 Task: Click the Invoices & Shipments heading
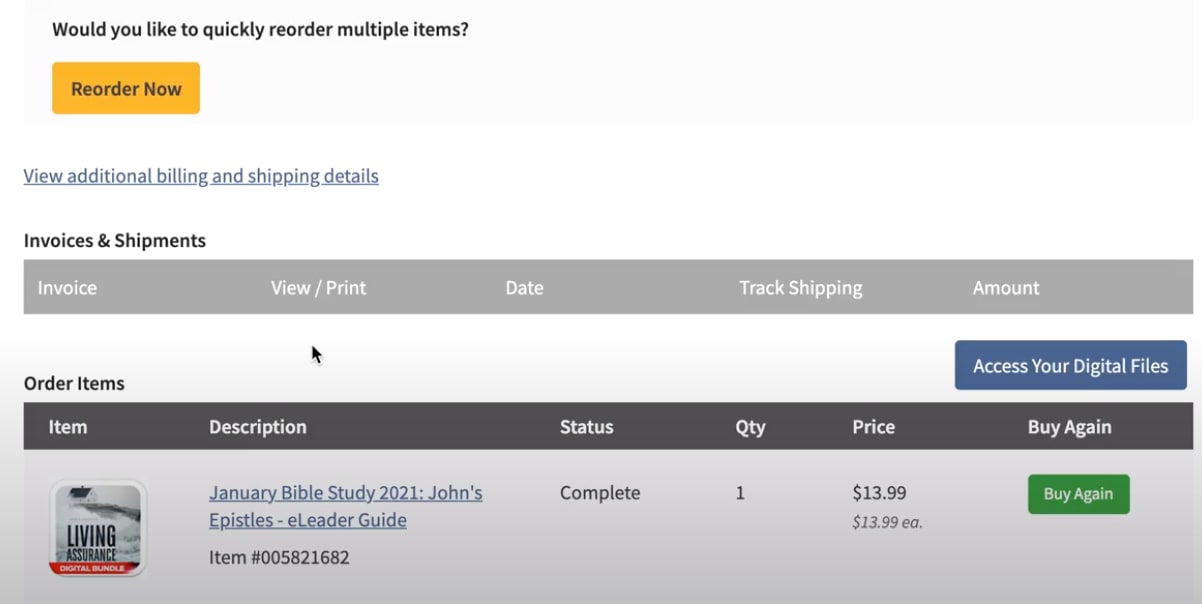(115, 241)
